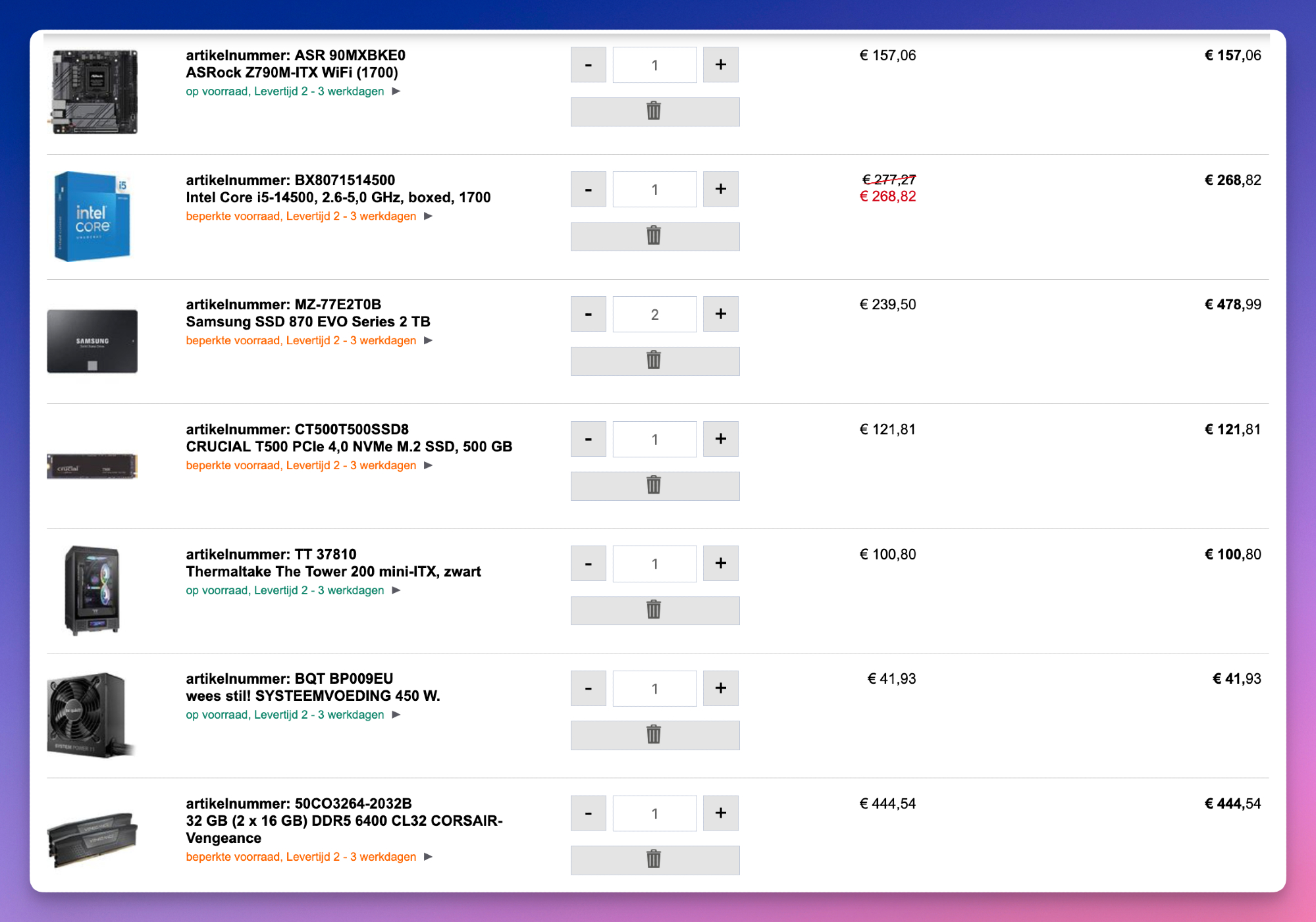Viewport: 1316px width, 922px height.
Task: Open delivery info arrow for Corsair Vengeance RAM
Action: coord(429,856)
